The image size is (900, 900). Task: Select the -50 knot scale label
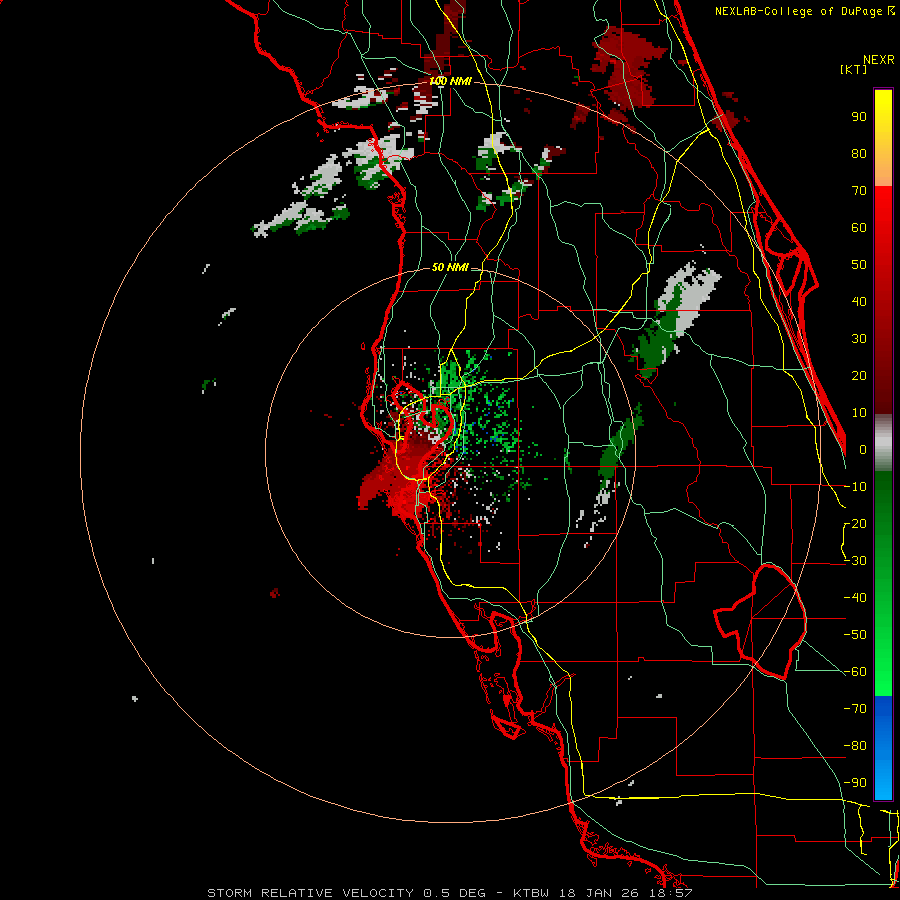855,635
